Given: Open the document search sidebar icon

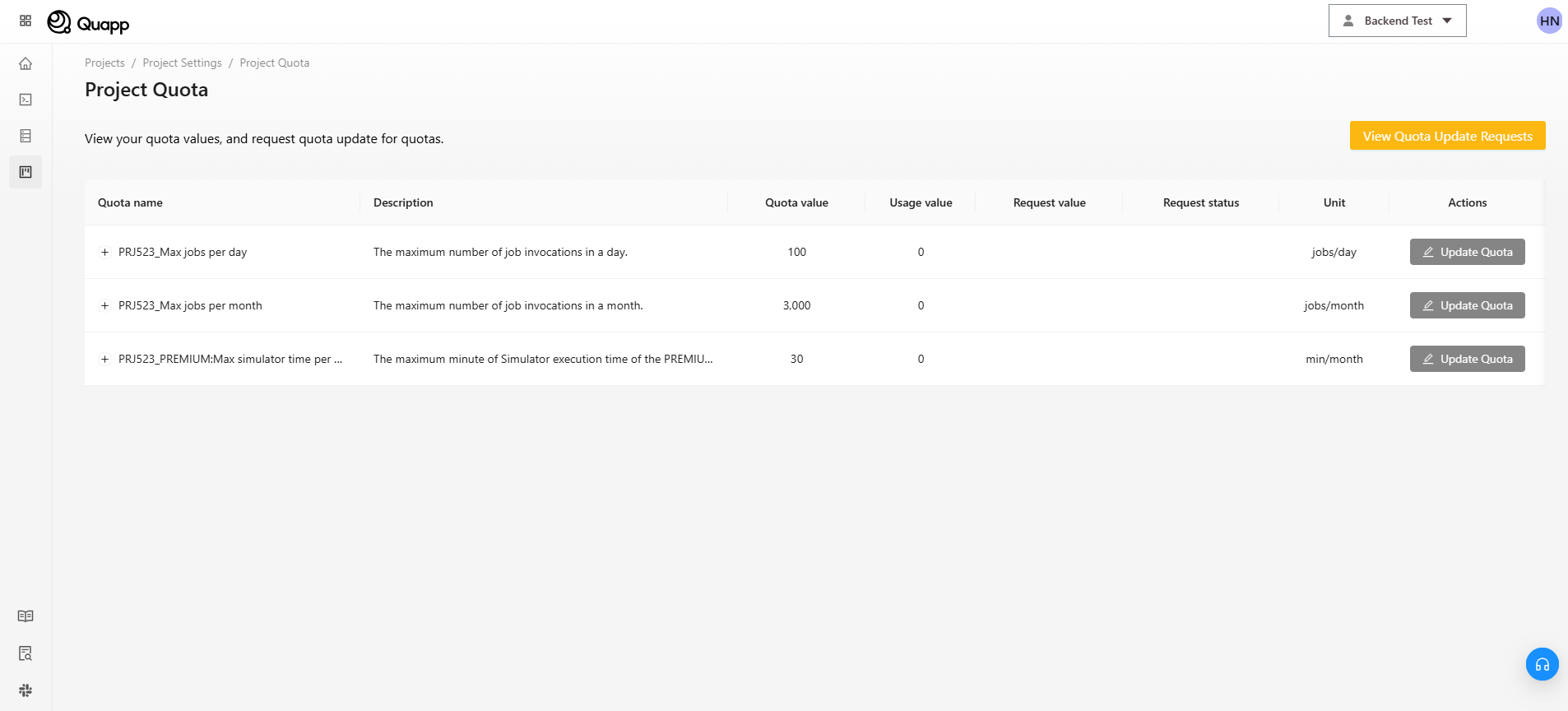Looking at the screenshot, I should pos(26,653).
